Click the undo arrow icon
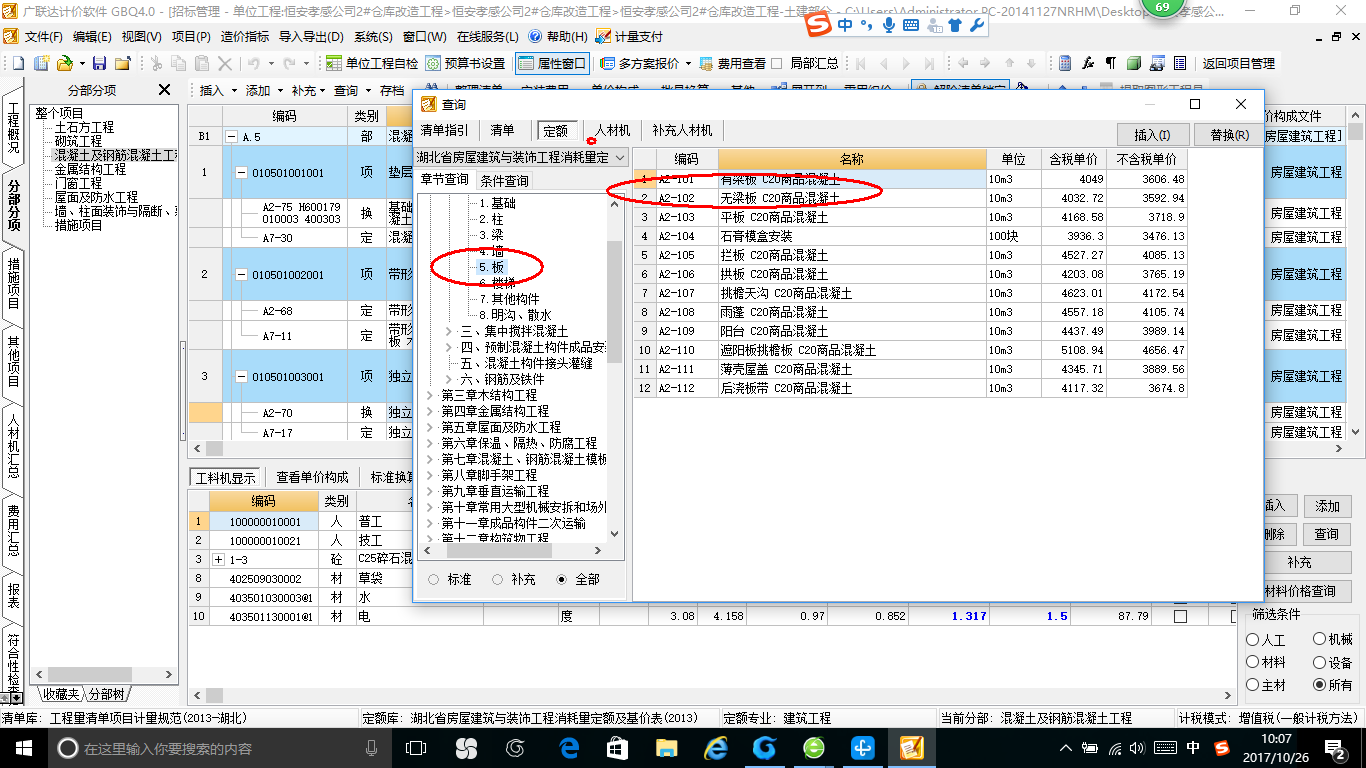This screenshot has width=1366, height=768. click(x=254, y=63)
